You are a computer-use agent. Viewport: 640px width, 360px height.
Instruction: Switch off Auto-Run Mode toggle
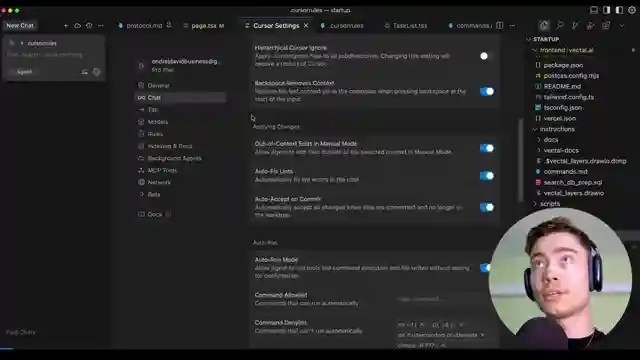click(x=486, y=268)
